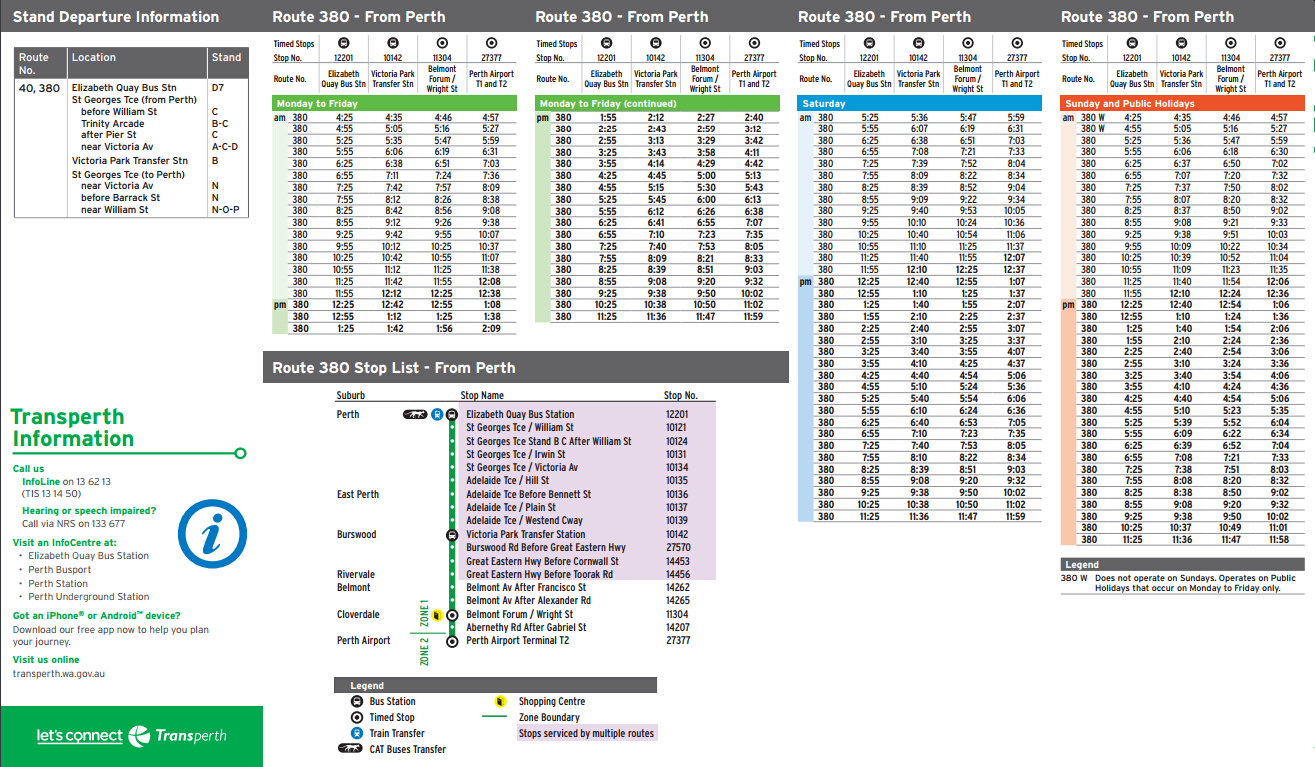The image size is (1315, 767).
Task: Click 'St Georges Tce / Irwin St' stop name
Action: point(515,455)
